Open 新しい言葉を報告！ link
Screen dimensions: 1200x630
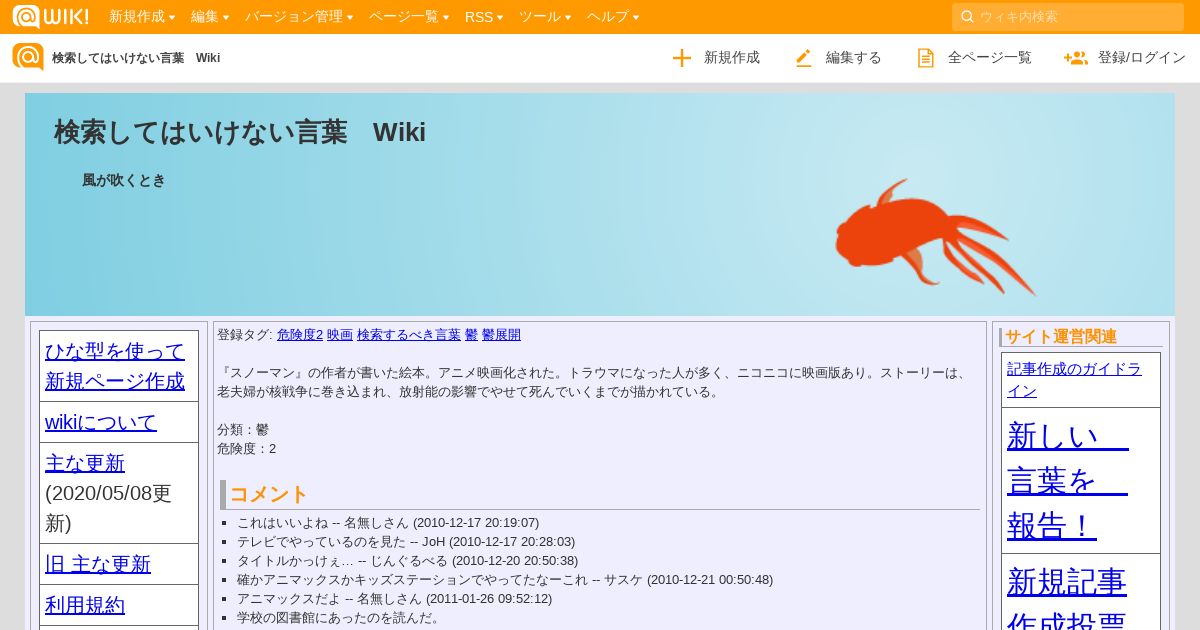click(1068, 480)
